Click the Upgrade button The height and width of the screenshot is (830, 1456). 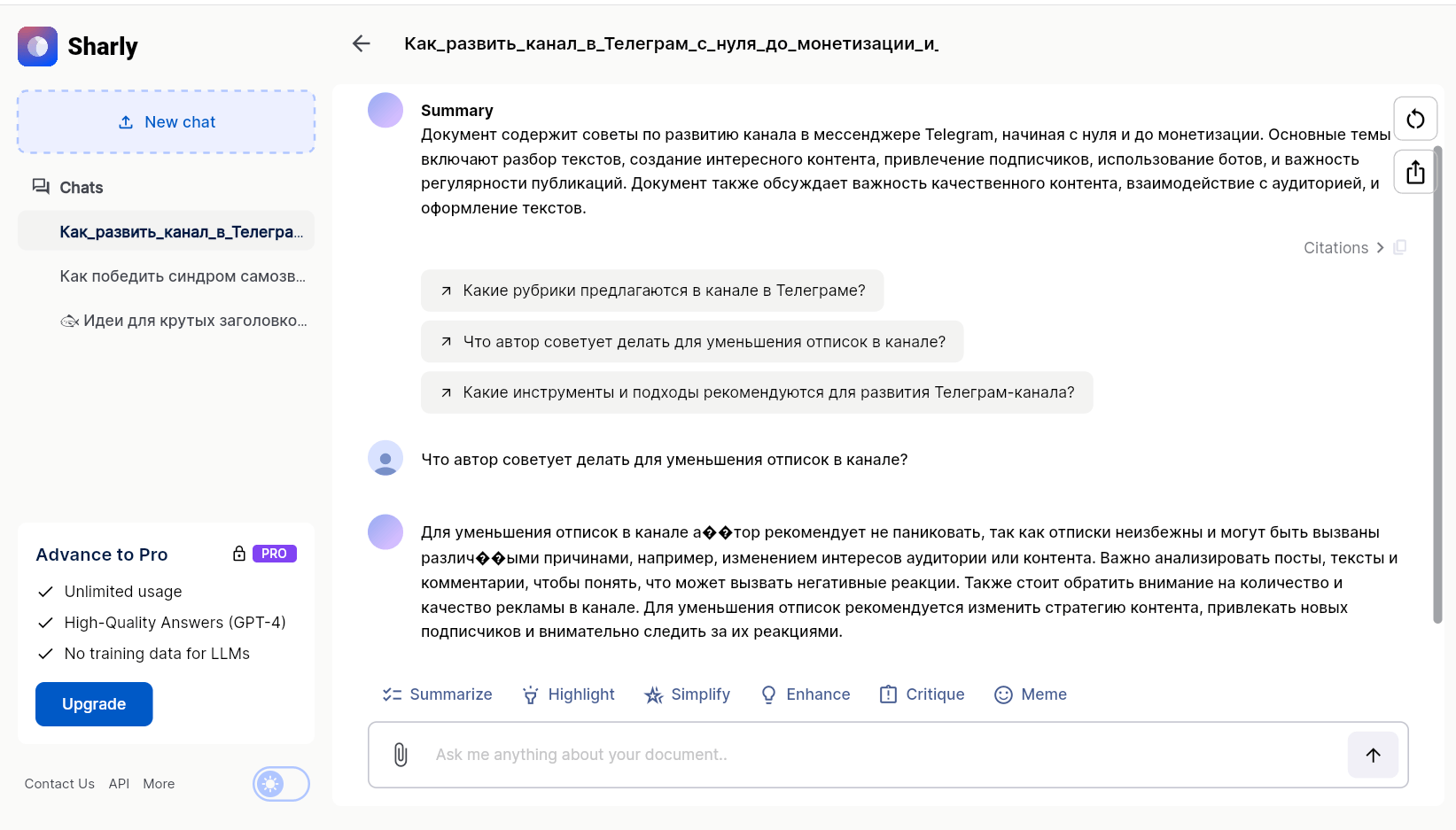click(94, 704)
